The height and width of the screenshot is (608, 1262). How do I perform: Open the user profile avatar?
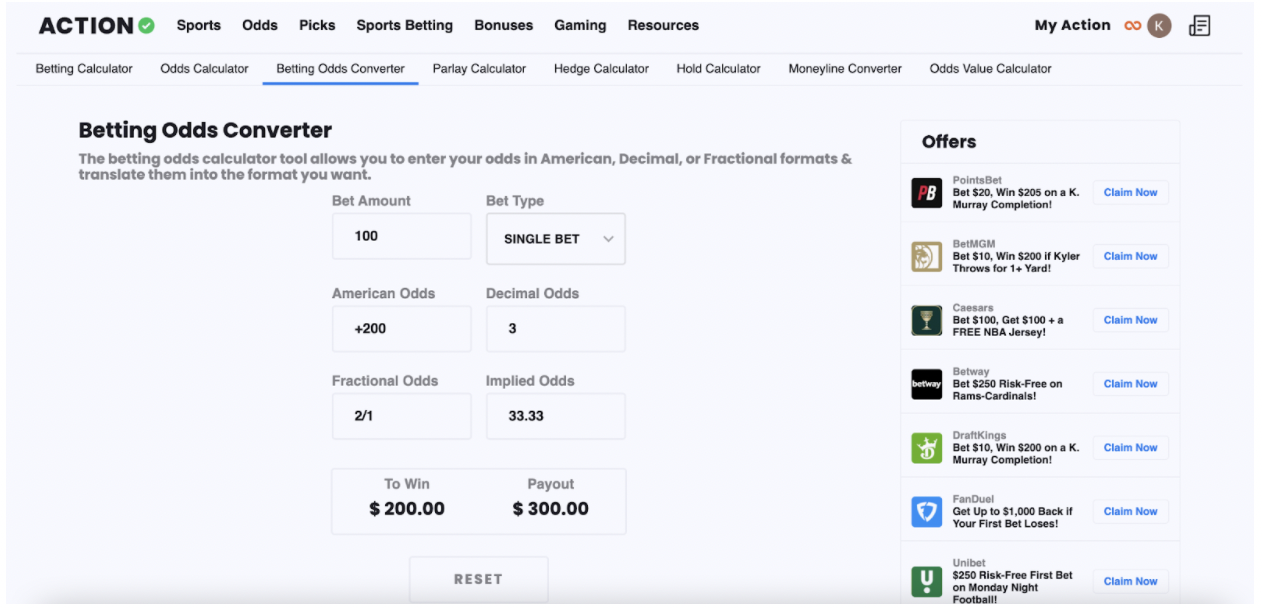1159,26
